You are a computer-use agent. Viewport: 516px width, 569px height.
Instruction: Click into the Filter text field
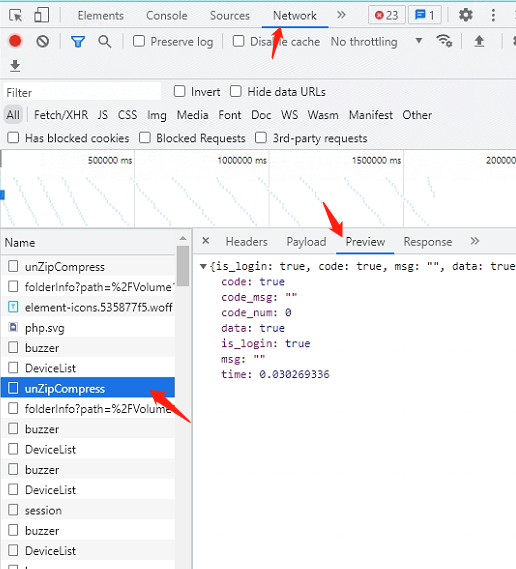[x=82, y=92]
